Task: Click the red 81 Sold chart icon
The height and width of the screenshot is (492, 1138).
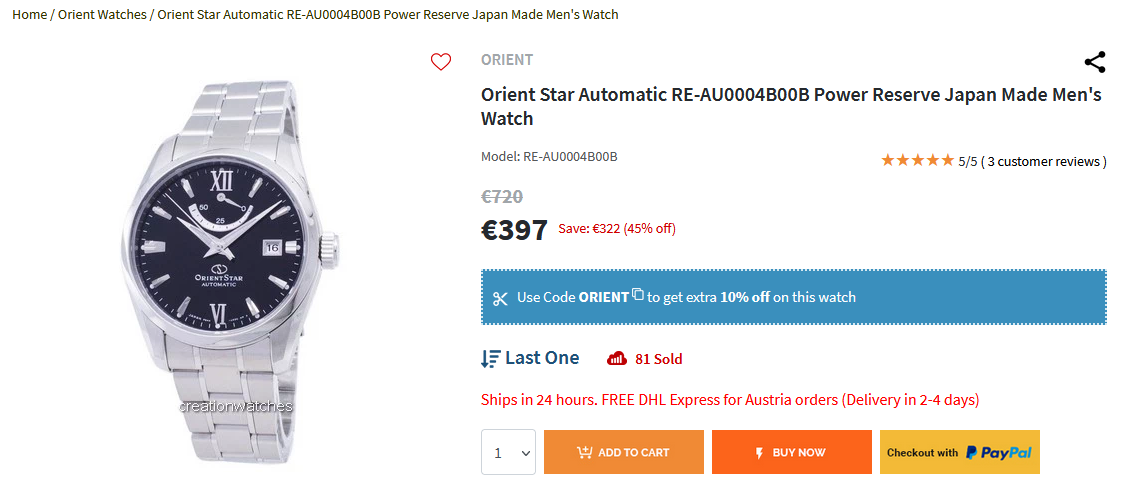Action: 617,358
